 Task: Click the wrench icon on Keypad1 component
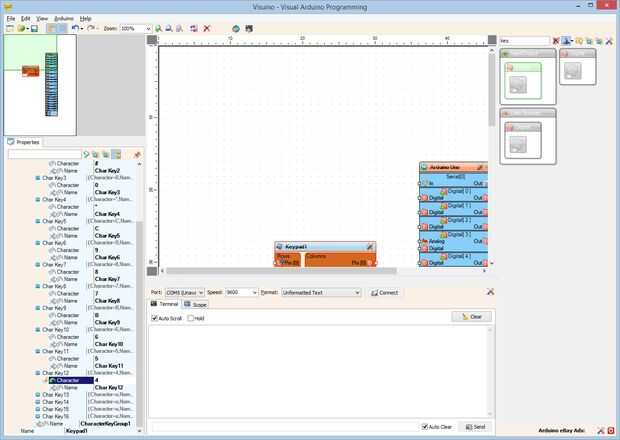tap(370, 247)
